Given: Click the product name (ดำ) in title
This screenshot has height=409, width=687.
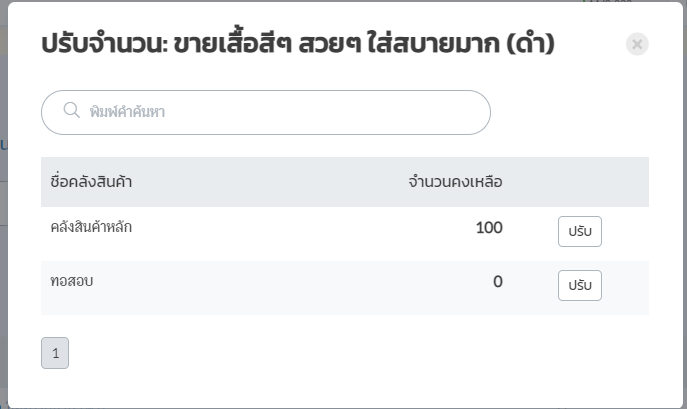Looking at the screenshot, I should click(530, 44).
